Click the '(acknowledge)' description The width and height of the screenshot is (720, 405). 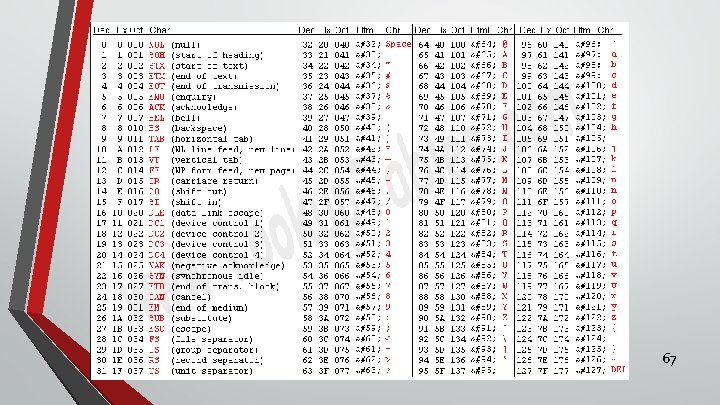click(204, 107)
